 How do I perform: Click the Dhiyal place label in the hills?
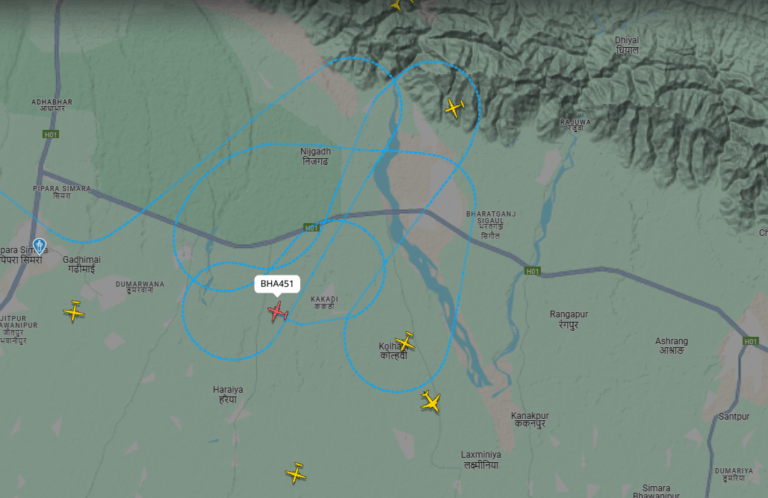(627, 45)
